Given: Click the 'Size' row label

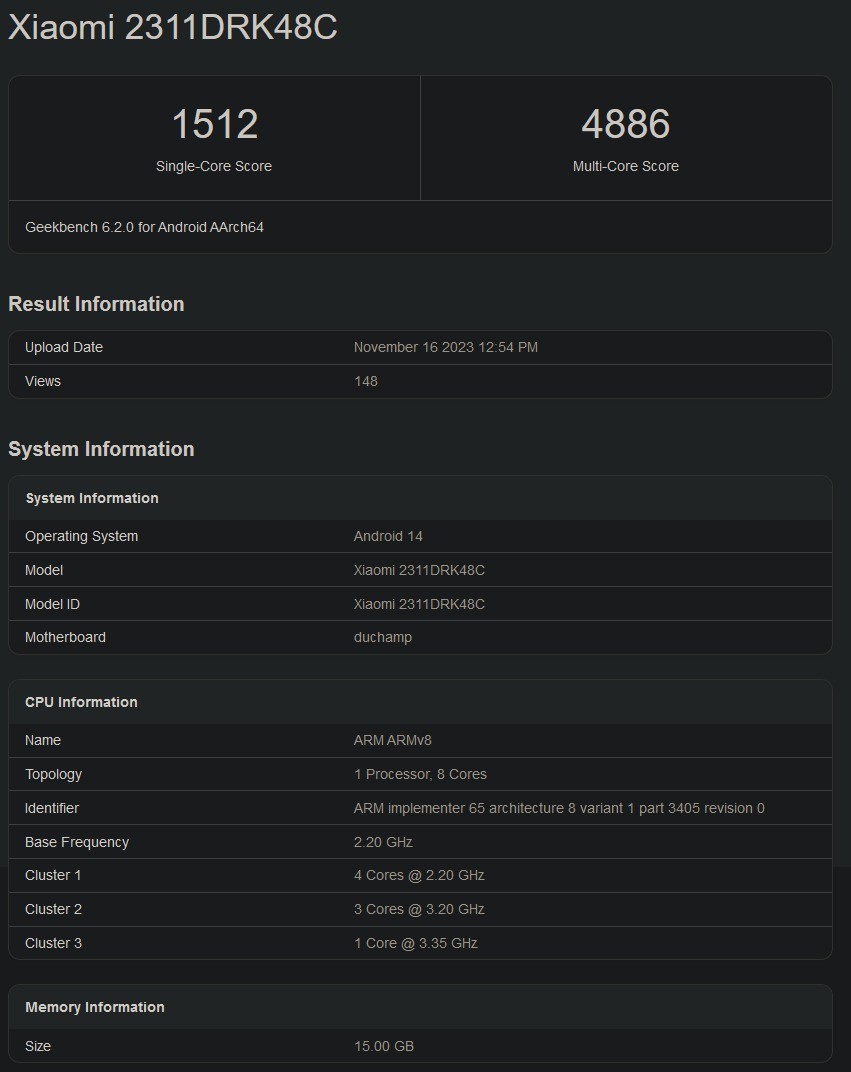Looking at the screenshot, I should coord(38,1046).
